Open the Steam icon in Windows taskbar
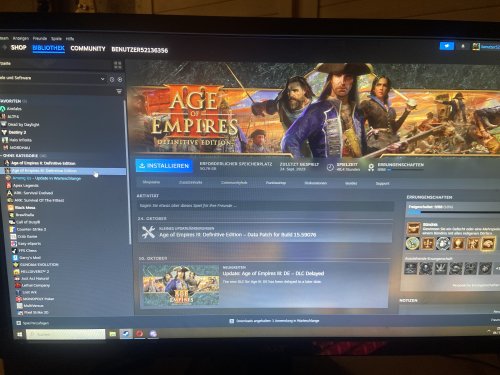This screenshot has width=500, height=375. (126, 333)
